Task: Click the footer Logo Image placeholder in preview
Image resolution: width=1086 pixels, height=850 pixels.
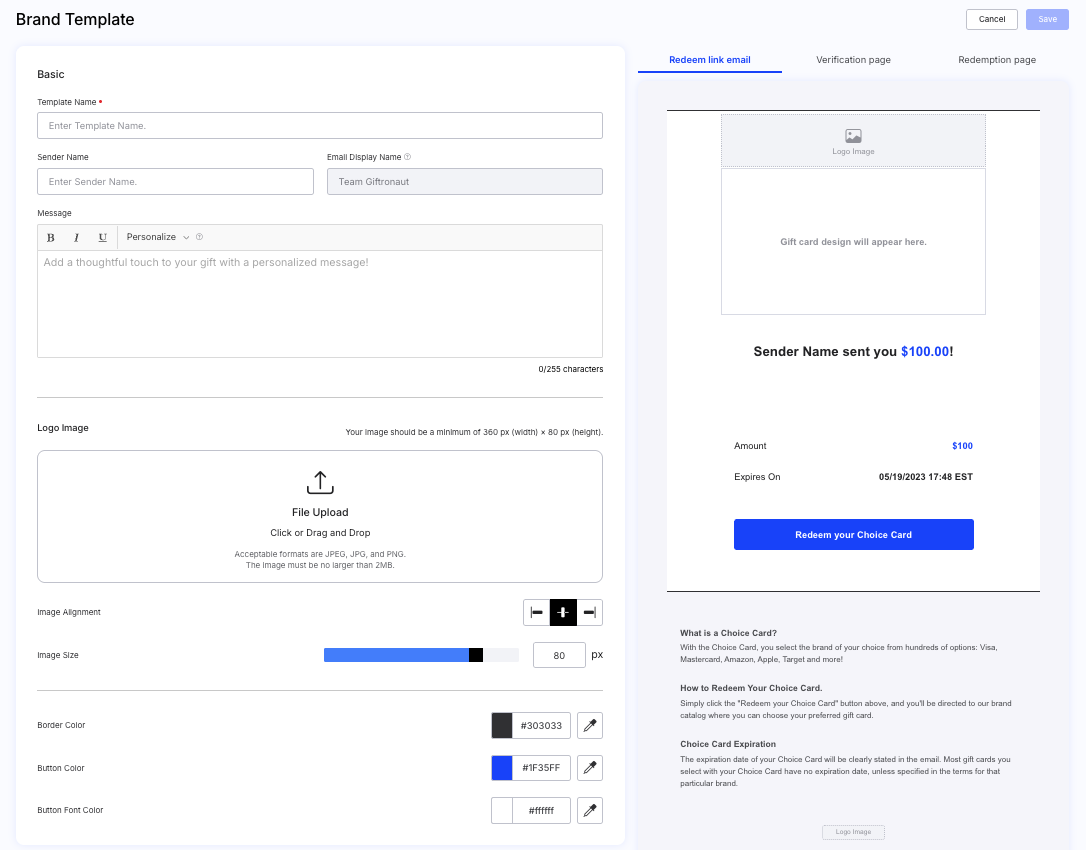Action: 853,832
